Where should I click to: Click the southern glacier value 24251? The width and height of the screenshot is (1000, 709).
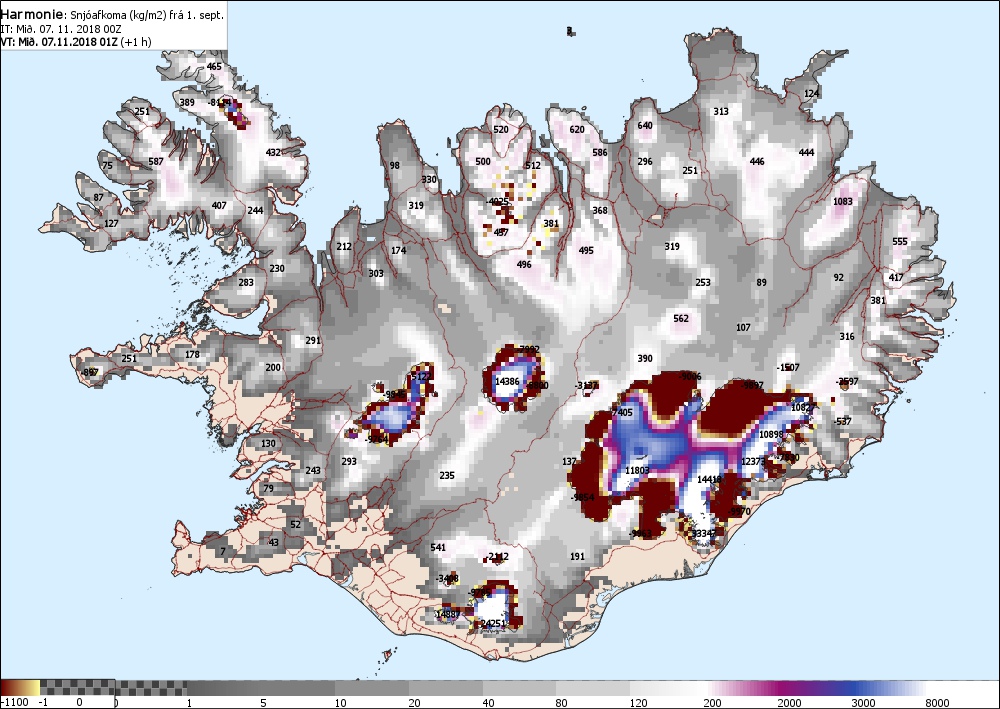coord(493,623)
